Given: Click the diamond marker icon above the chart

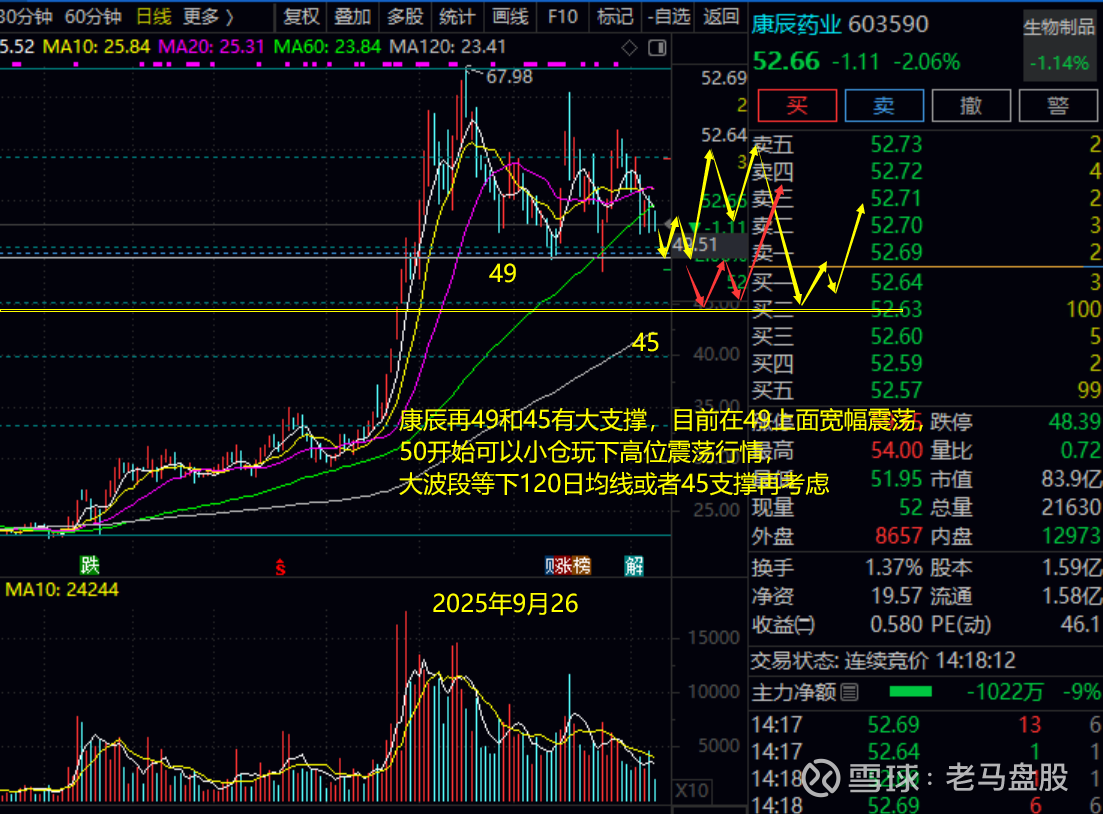Looking at the screenshot, I should click(630, 48).
